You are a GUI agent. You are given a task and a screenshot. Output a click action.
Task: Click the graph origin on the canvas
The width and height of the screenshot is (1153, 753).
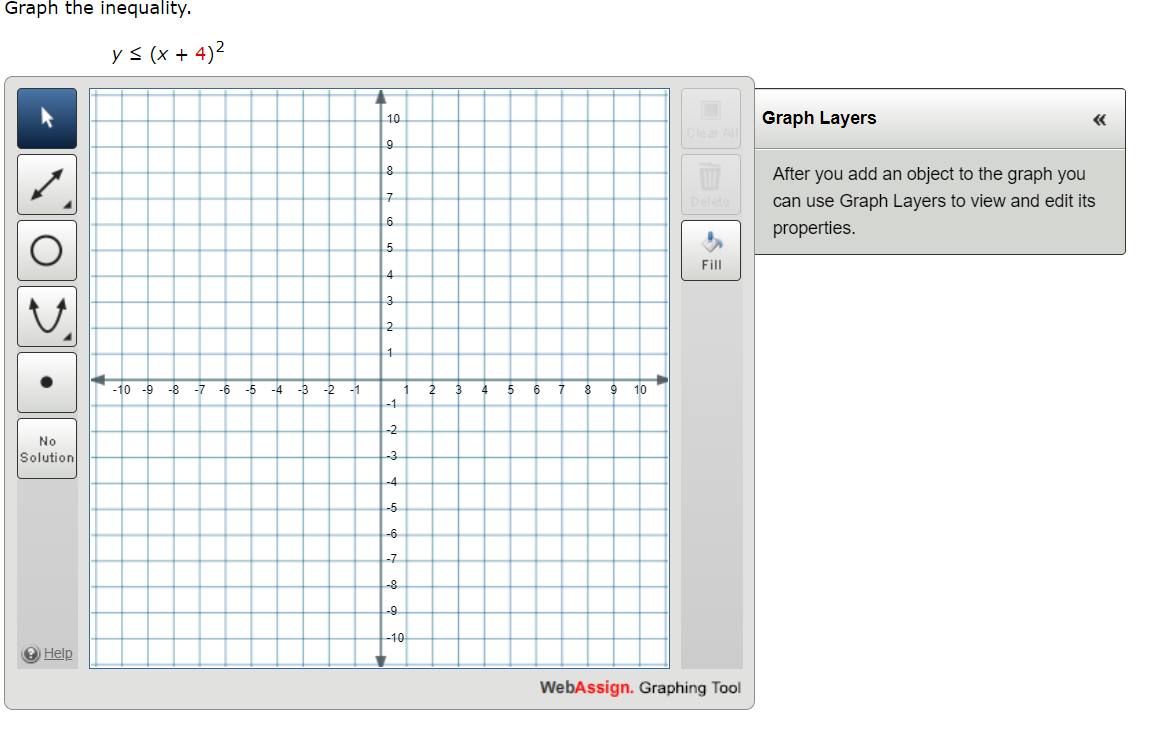point(380,378)
